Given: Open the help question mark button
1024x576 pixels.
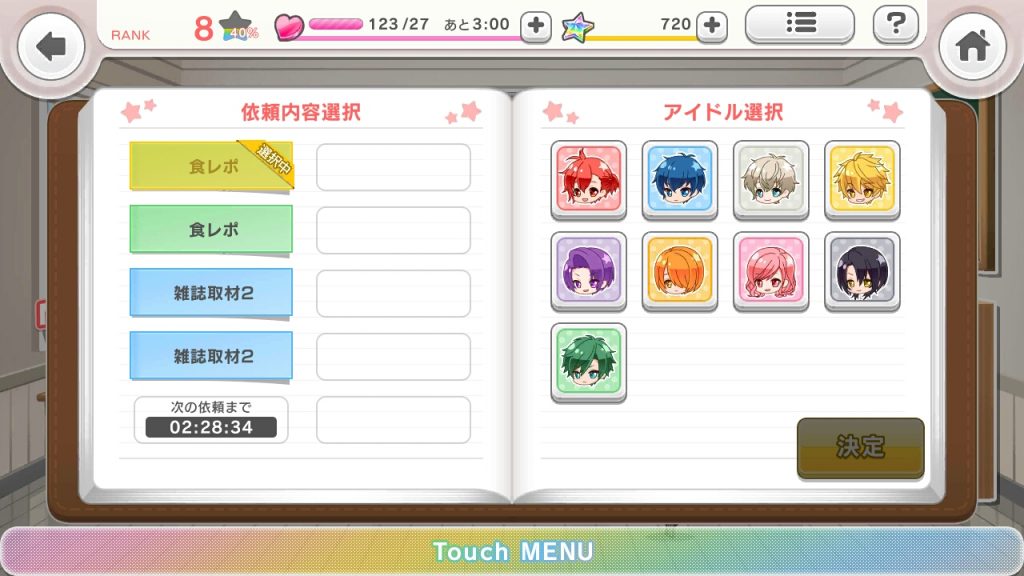Looking at the screenshot, I should tap(895, 25).
